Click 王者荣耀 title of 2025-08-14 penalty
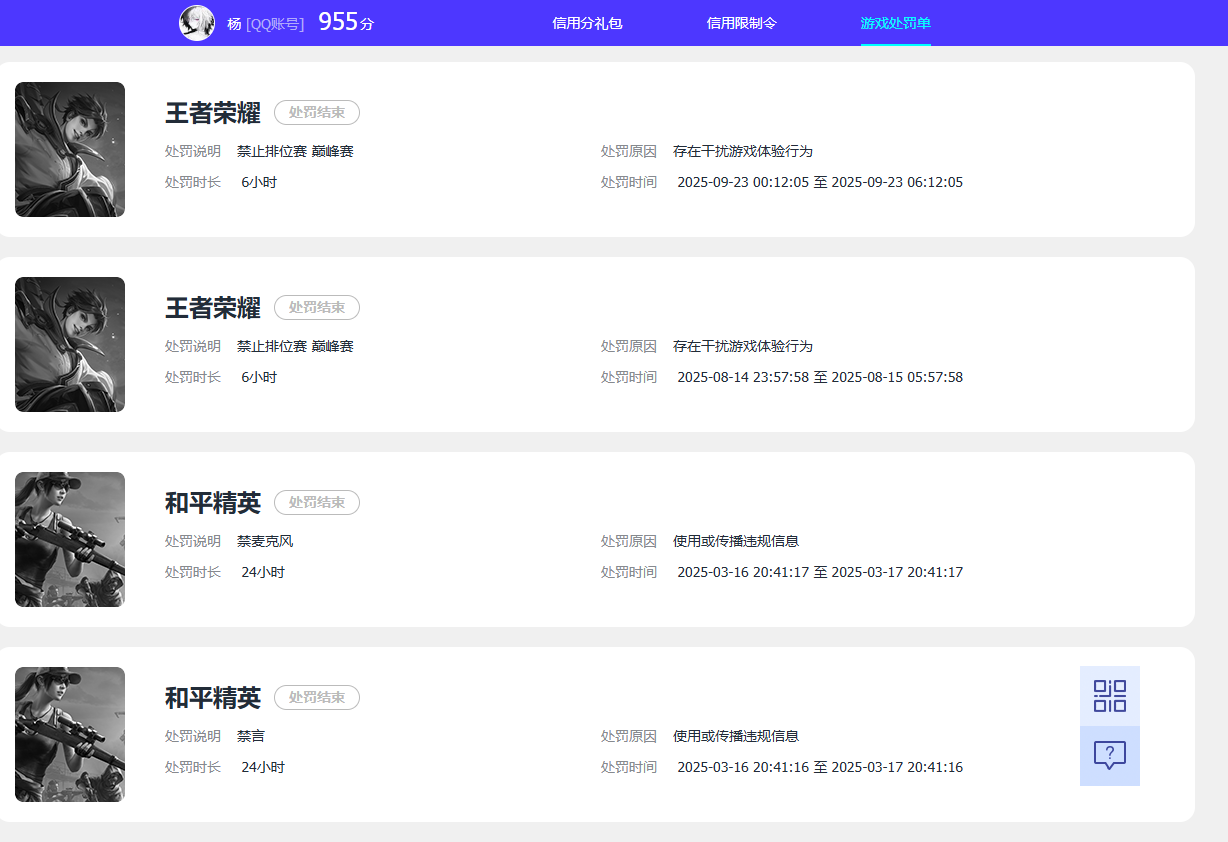The height and width of the screenshot is (842, 1228). [x=213, y=308]
